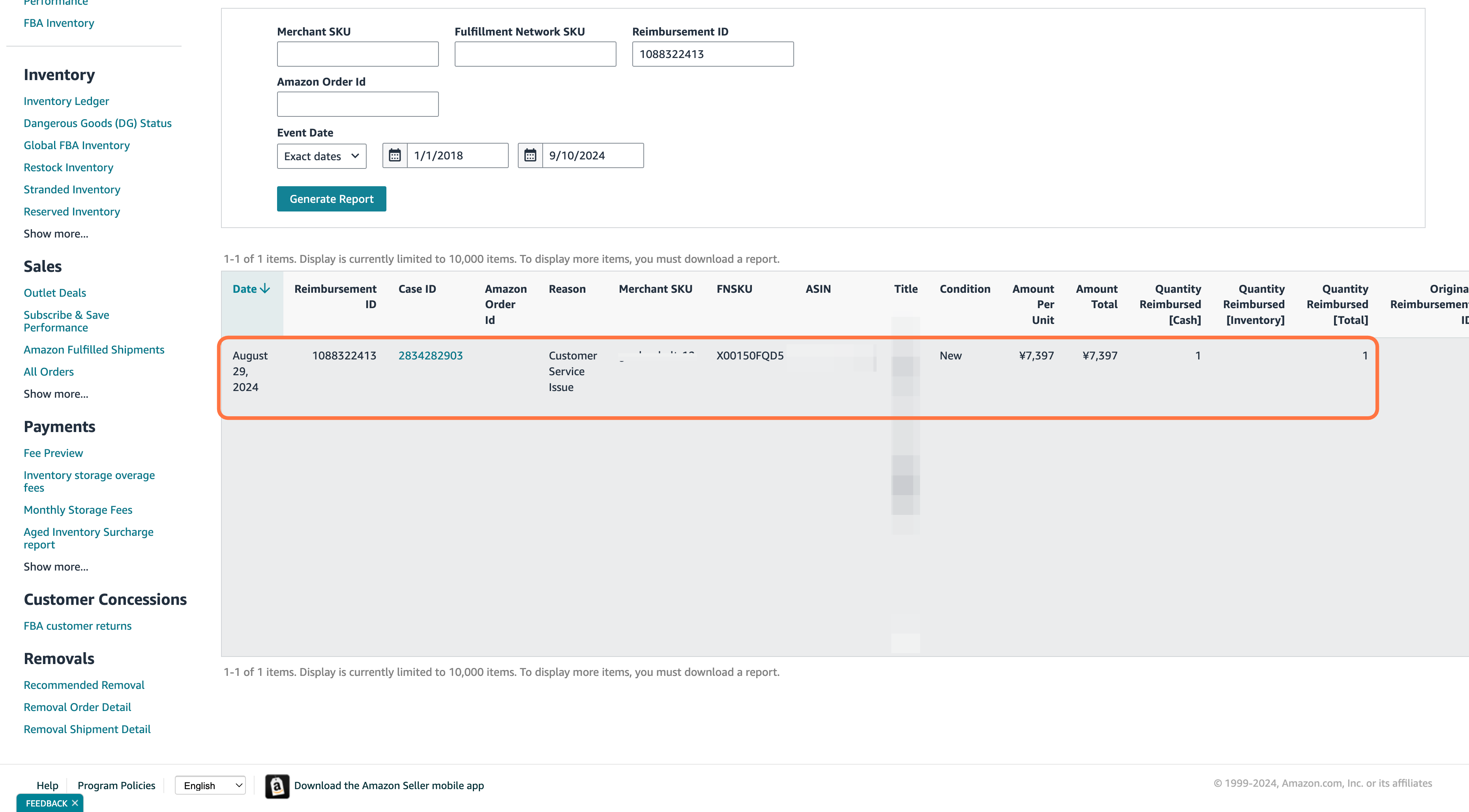Focus the Fulfillment Network SKU field
Viewport: 1469px width, 812px height.
click(x=535, y=54)
